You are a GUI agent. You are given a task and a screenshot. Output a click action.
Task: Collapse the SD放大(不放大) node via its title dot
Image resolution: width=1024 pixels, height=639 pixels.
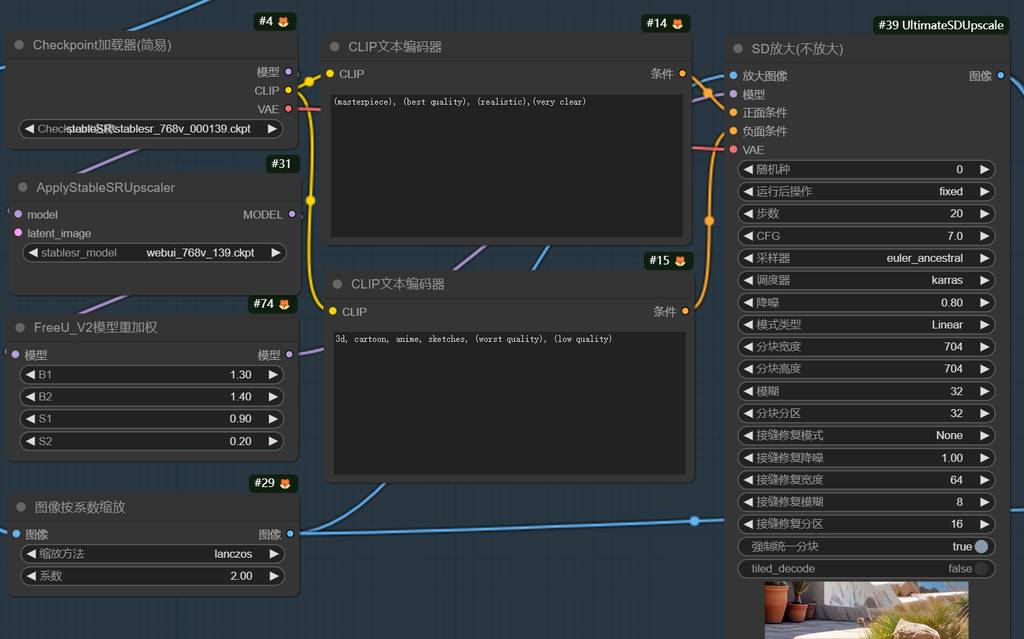738,49
